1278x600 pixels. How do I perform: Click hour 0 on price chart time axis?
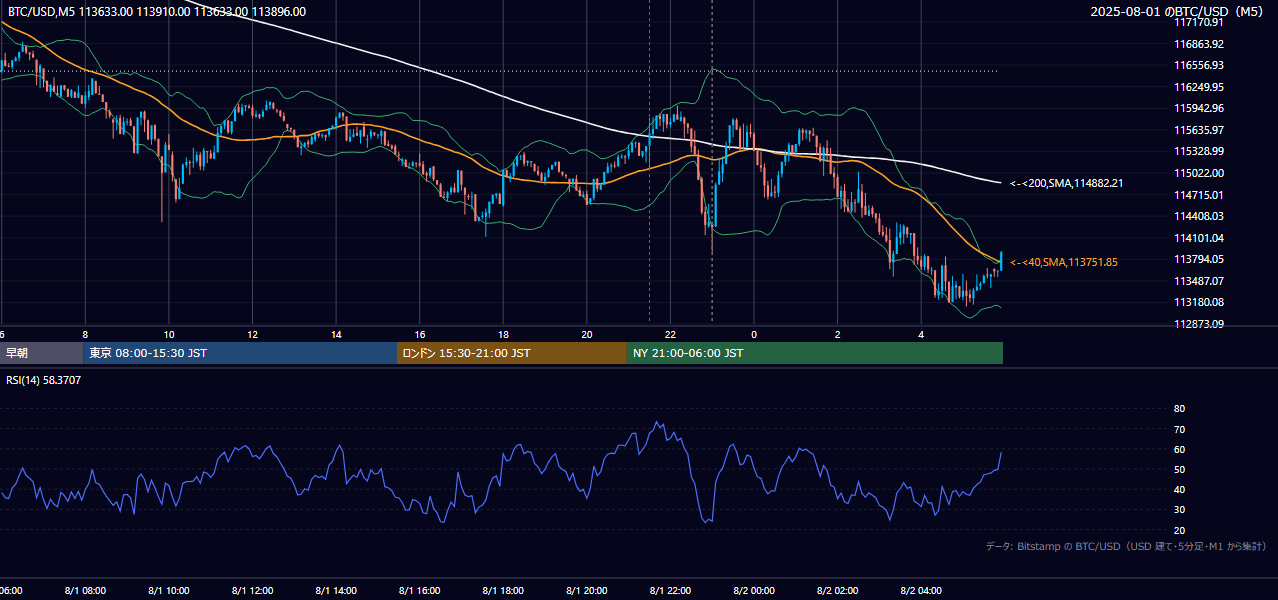pyautogui.click(x=754, y=334)
